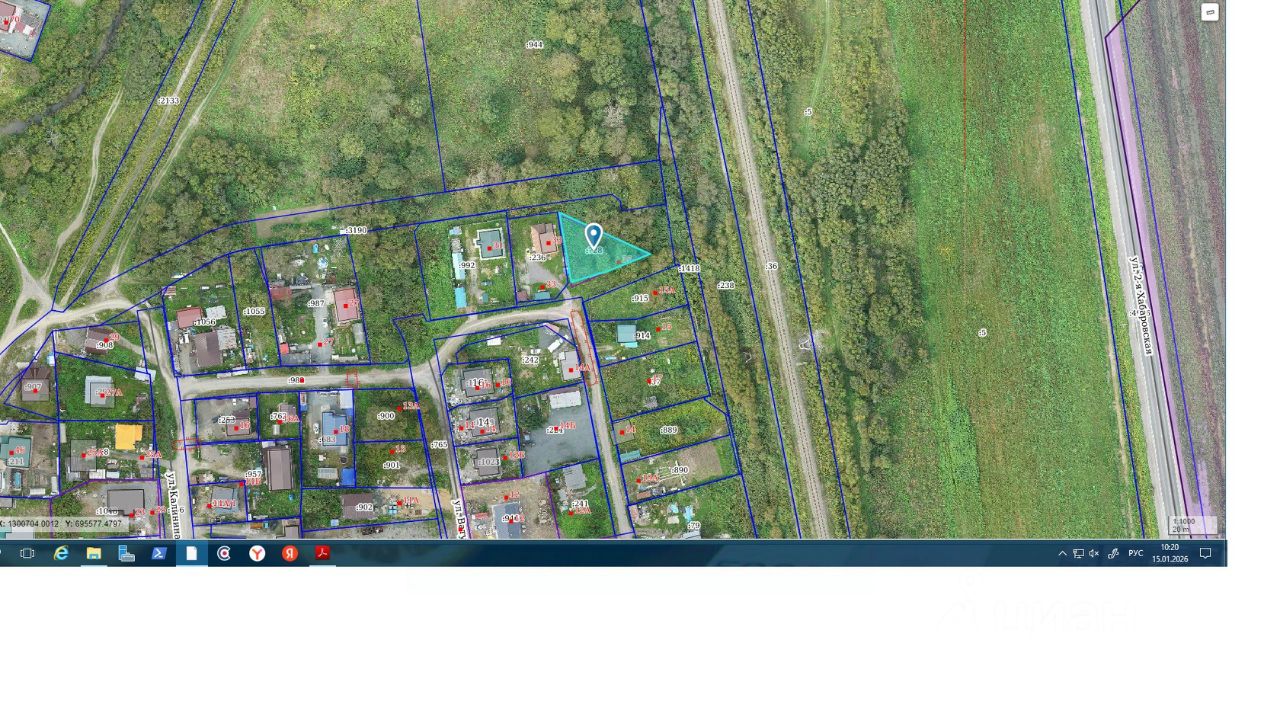Viewport: 1280px width, 720px height.
Task: Open the network computers taskbar app
Action: coord(126,553)
